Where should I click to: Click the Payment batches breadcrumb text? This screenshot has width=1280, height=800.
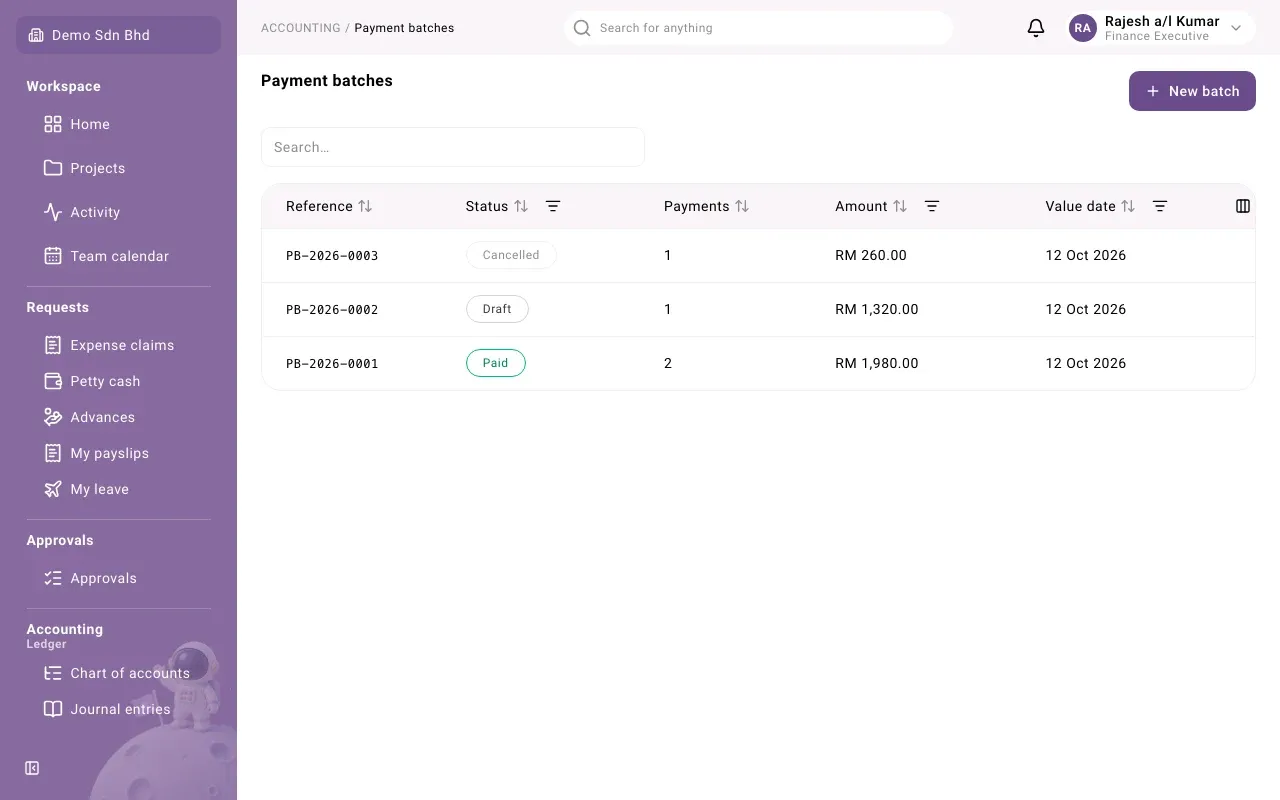click(x=404, y=28)
